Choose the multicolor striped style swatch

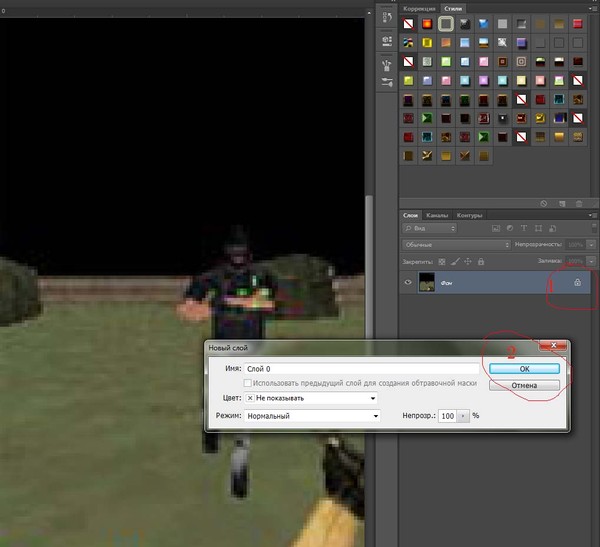(408, 42)
